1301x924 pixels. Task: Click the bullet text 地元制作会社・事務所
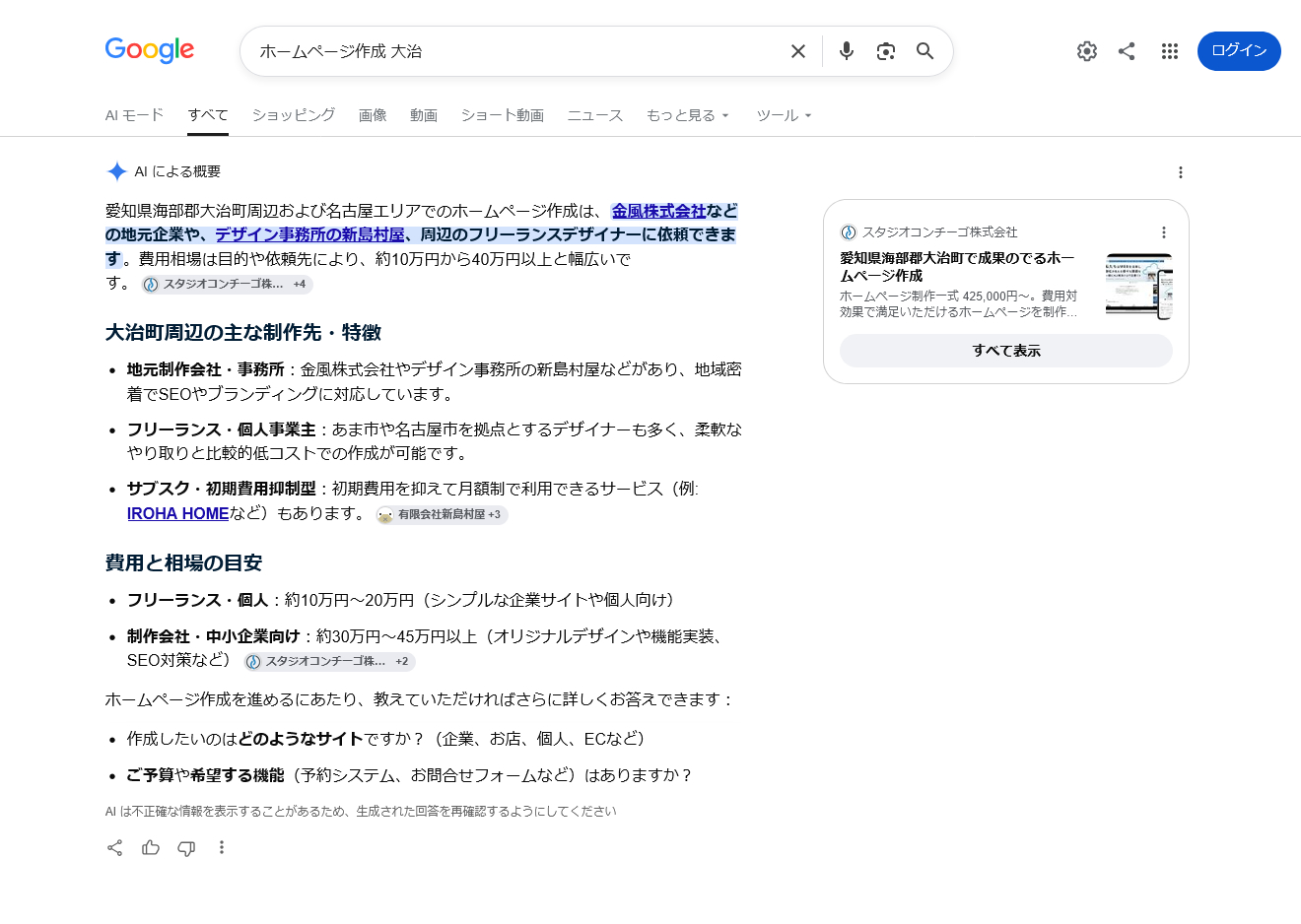(x=206, y=369)
